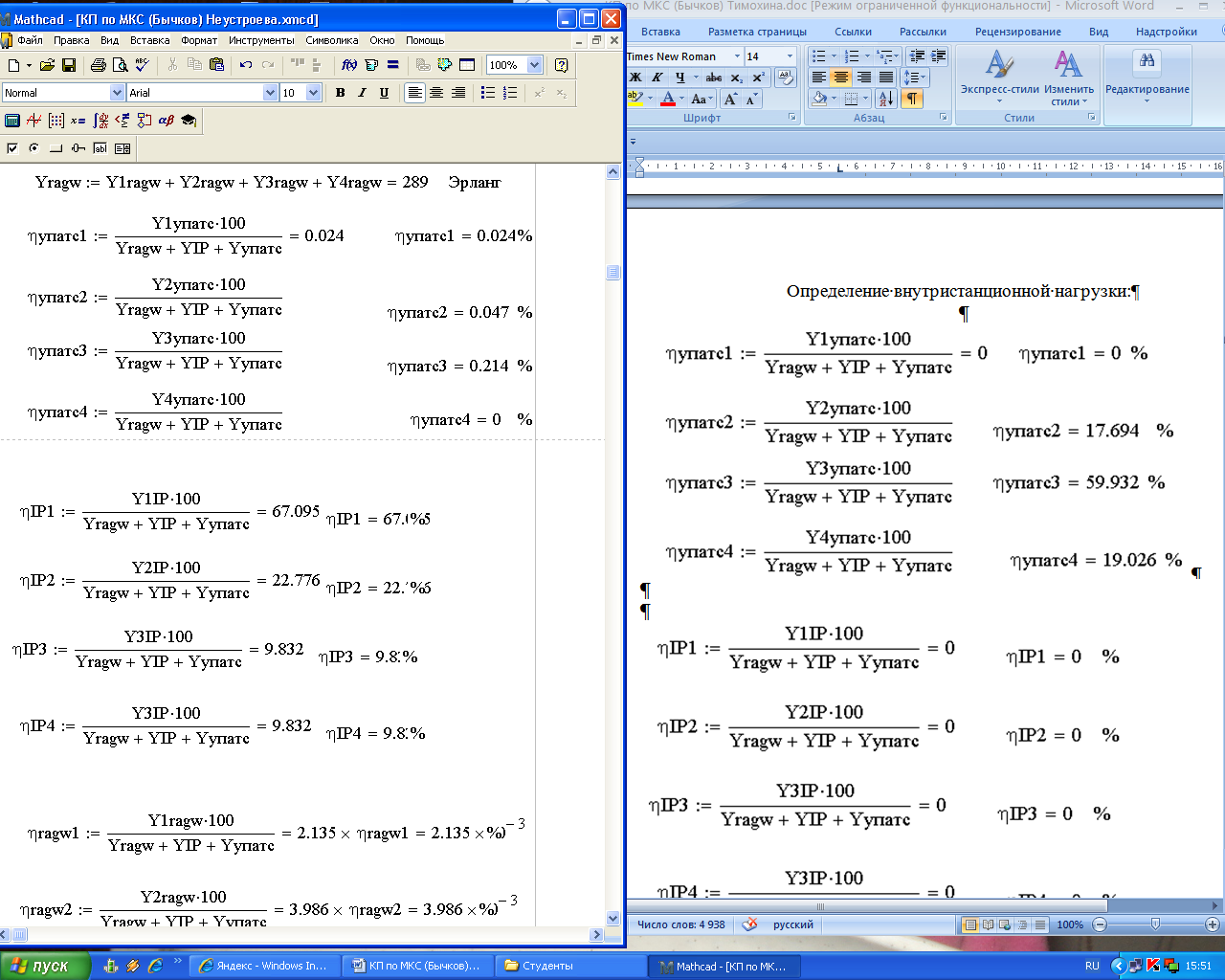Viewport: 1225px width, 980px height.
Task: Toggle Italic in Mathcad formatting bar
Action: pos(362,93)
